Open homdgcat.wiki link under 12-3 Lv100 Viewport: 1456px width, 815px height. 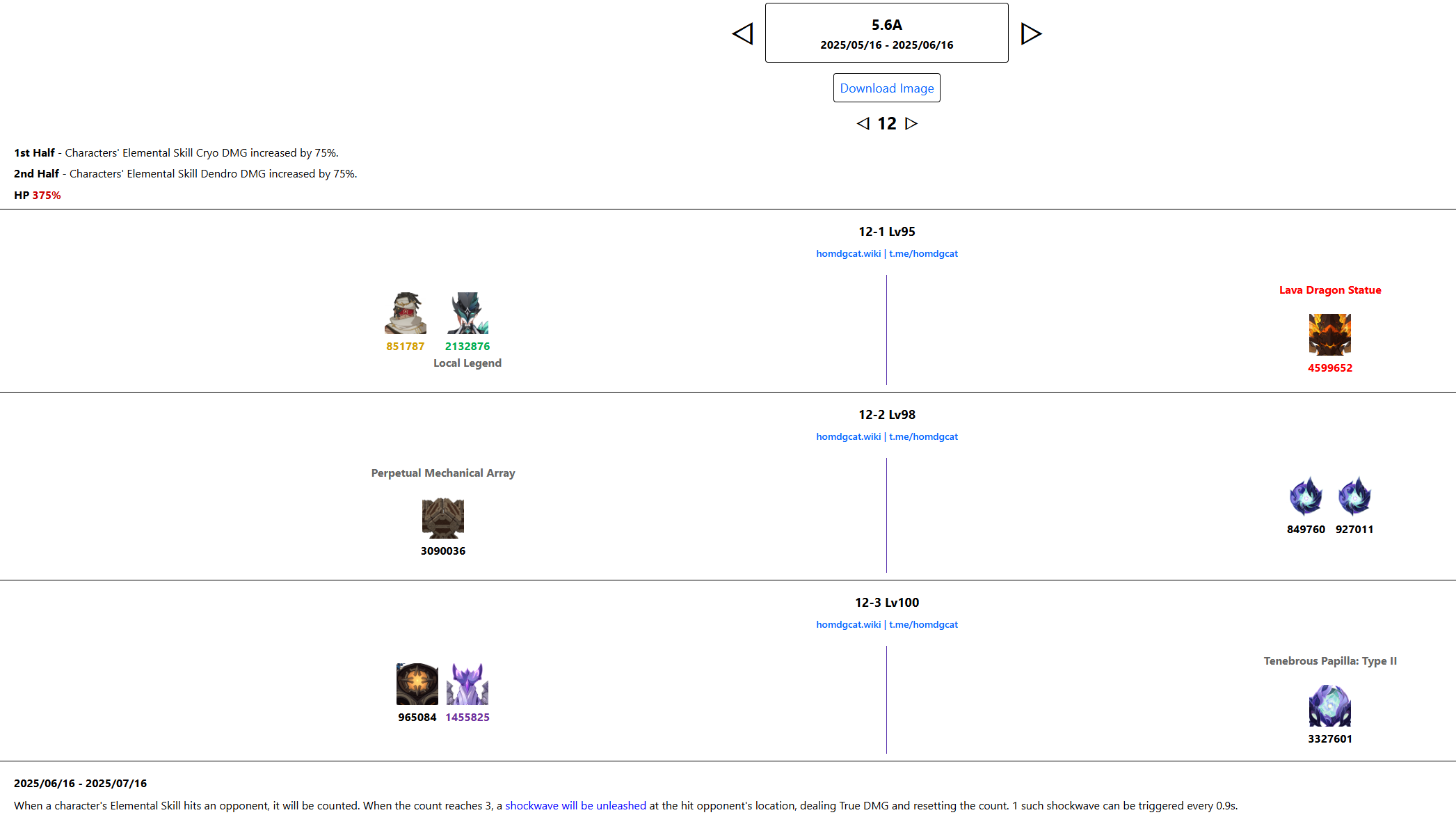pyautogui.click(x=848, y=625)
